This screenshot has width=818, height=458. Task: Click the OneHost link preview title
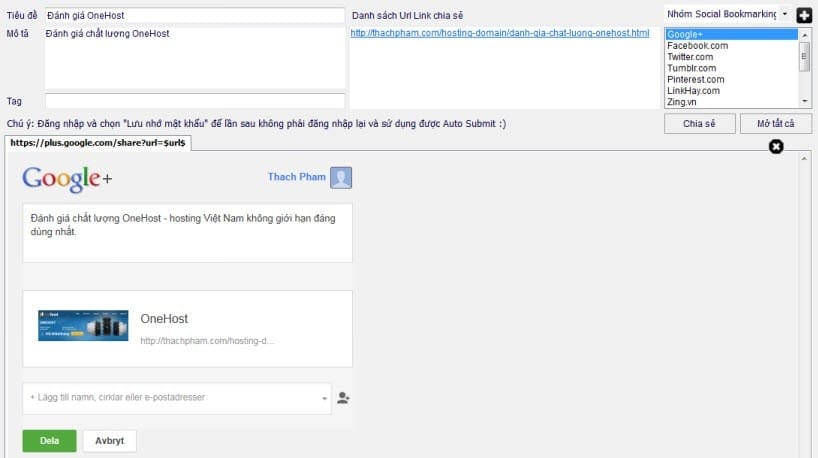164,319
